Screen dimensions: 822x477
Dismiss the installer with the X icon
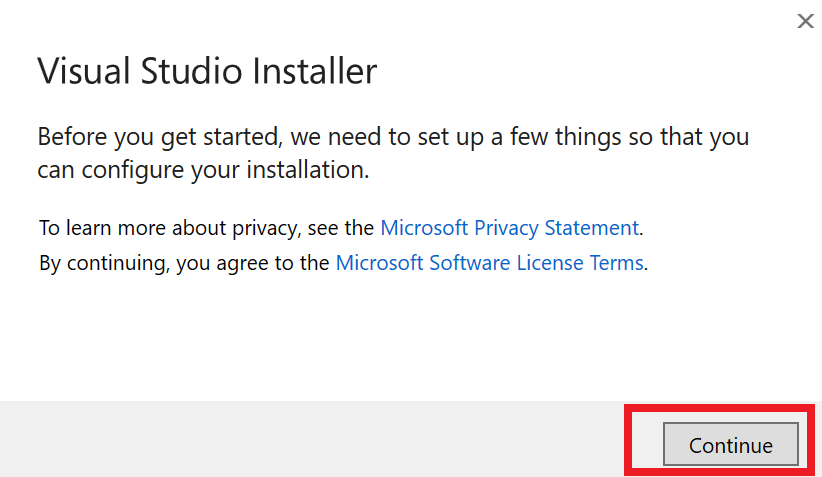[x=805, y=21]
